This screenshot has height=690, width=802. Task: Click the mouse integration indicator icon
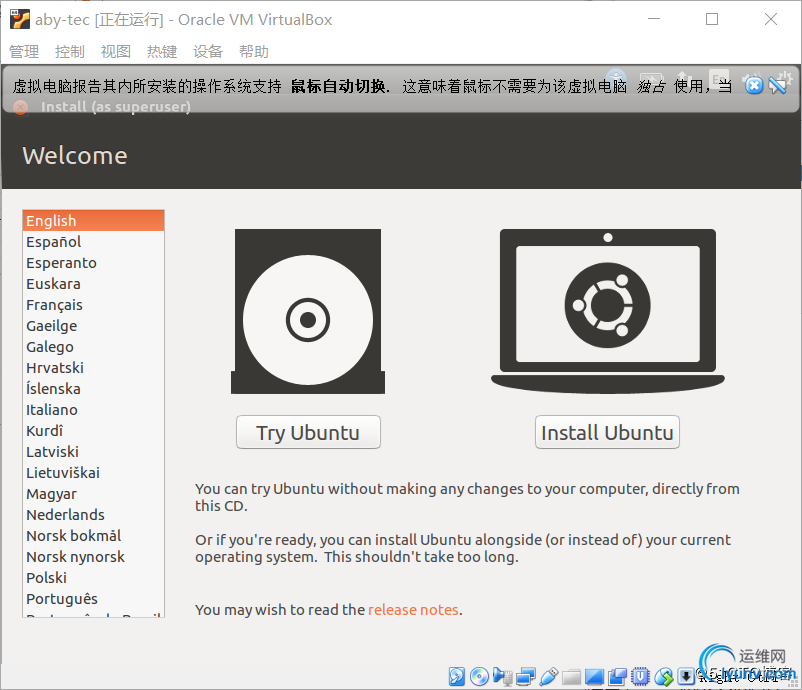pos(663,676)
